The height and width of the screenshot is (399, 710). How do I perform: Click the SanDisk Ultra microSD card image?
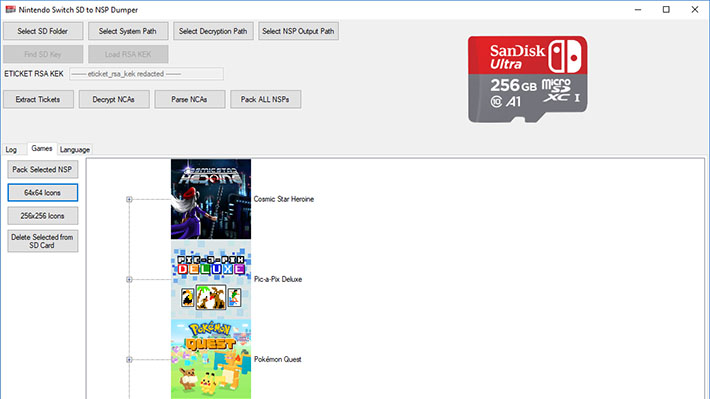528,79
